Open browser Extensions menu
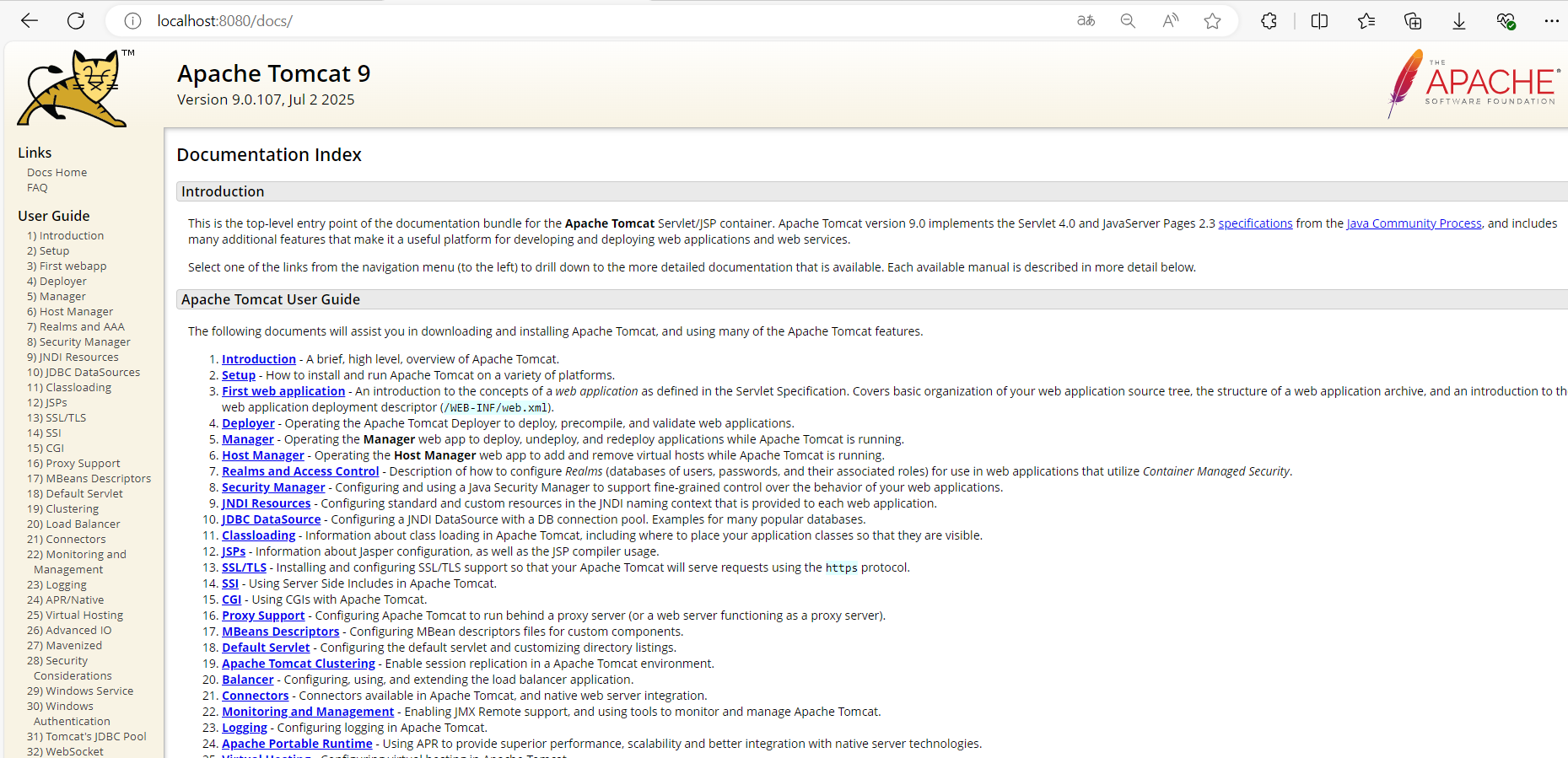The height and width of the screenshot is (758, 1568). point(1269,21)
